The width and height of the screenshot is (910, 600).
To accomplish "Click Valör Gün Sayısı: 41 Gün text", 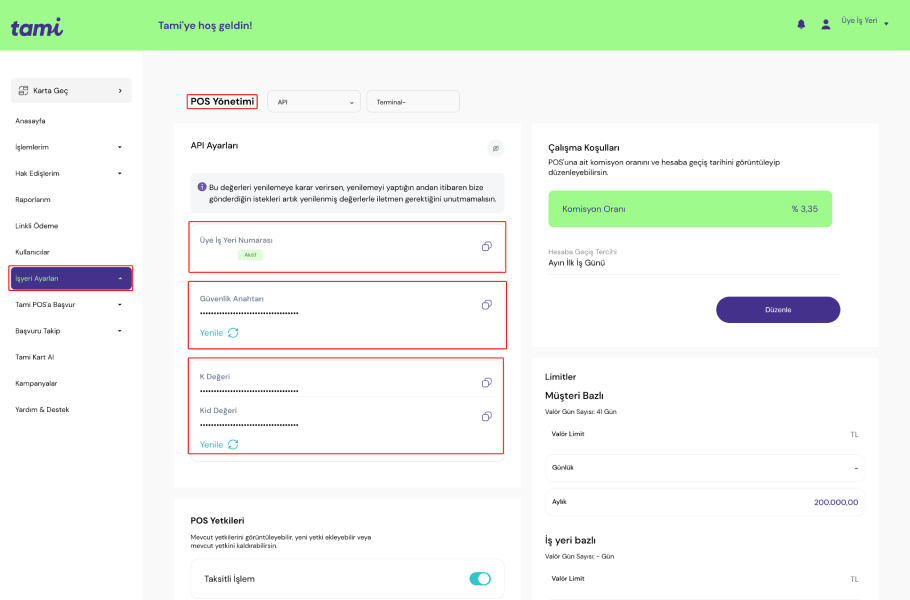I will pos(580,412).
